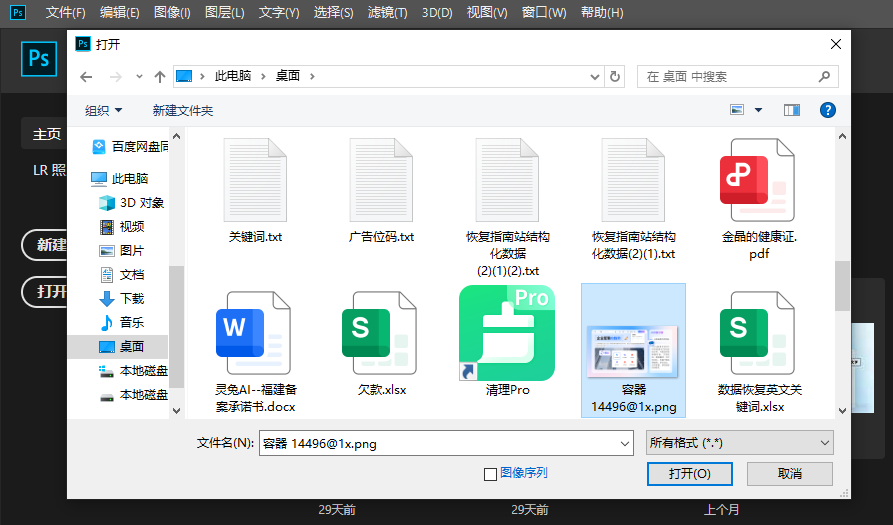Viewport: 893px width, 525px height.
Task: Open the 视频 folder in sidebar
Action: (x=122, y=227)
